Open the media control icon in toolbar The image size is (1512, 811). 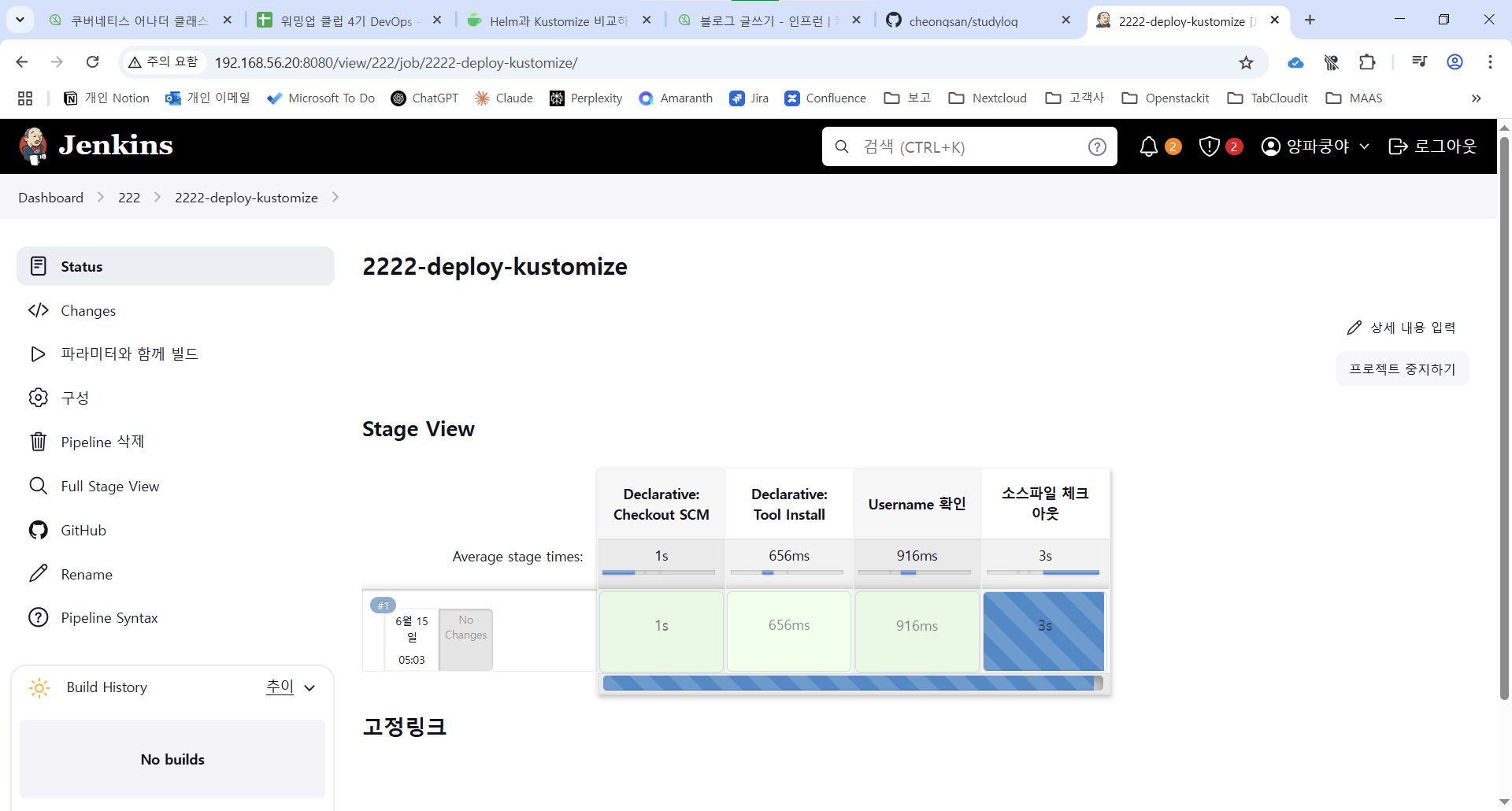[1419, 62]
